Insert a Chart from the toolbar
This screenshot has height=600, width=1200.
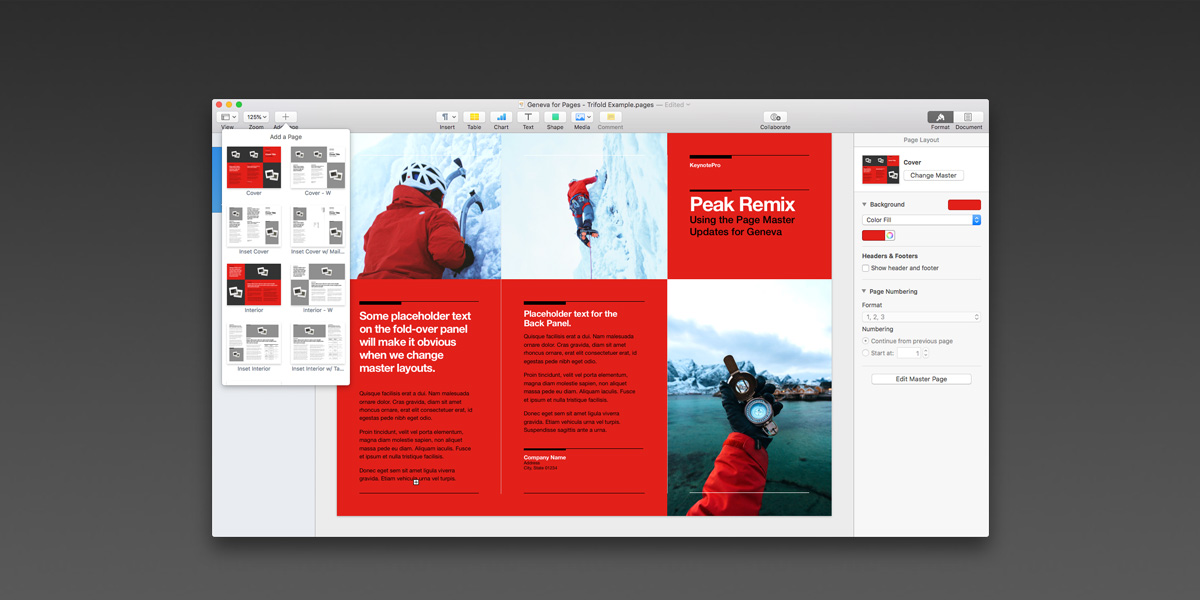pyautogui.click(x=501, y=117)
